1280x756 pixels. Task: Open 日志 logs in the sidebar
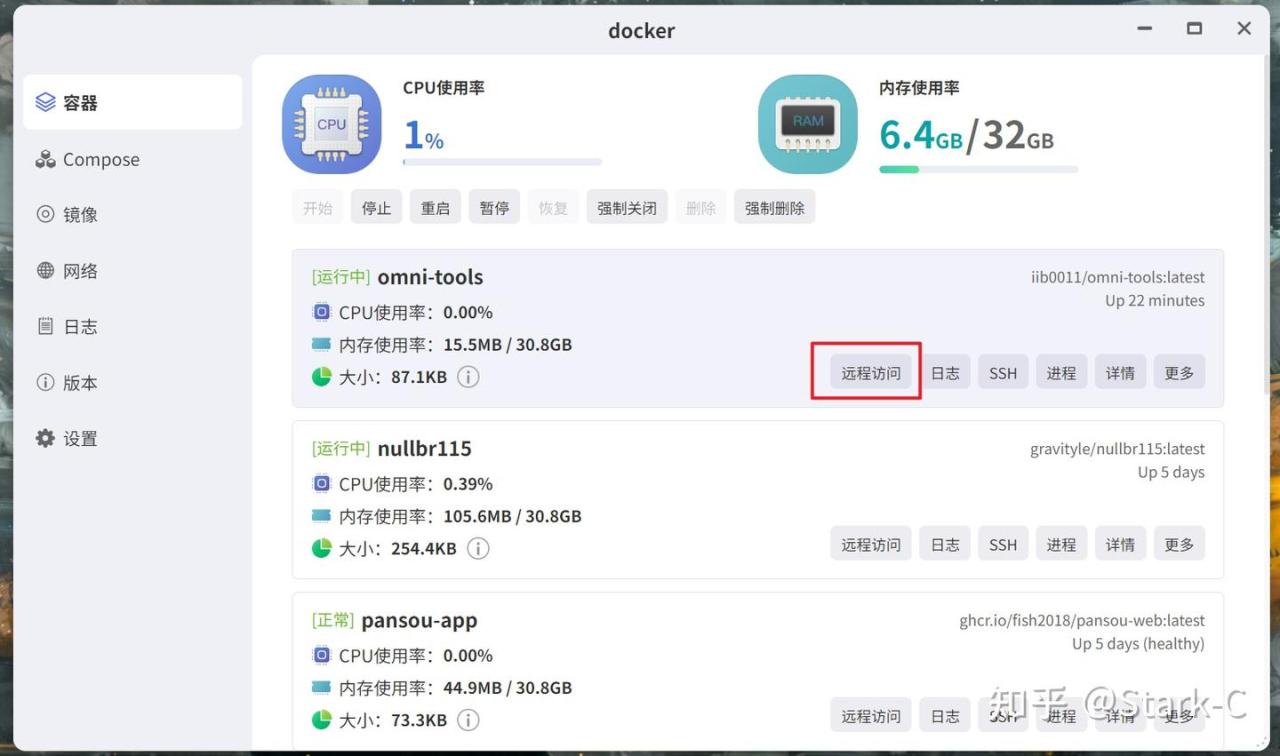click(x=68, y=326)
